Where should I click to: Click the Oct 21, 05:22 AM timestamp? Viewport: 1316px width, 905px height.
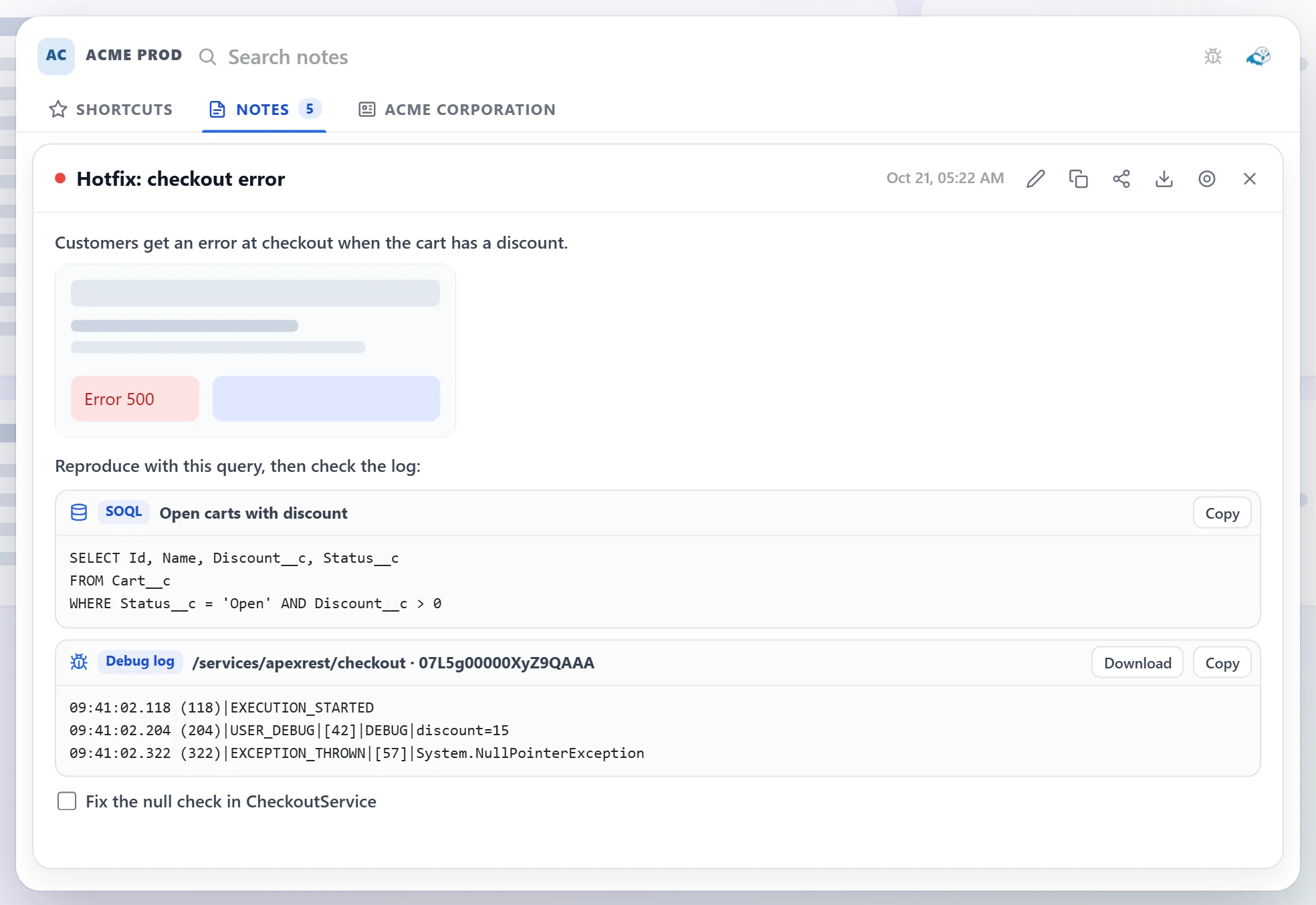tap(945, 178)
